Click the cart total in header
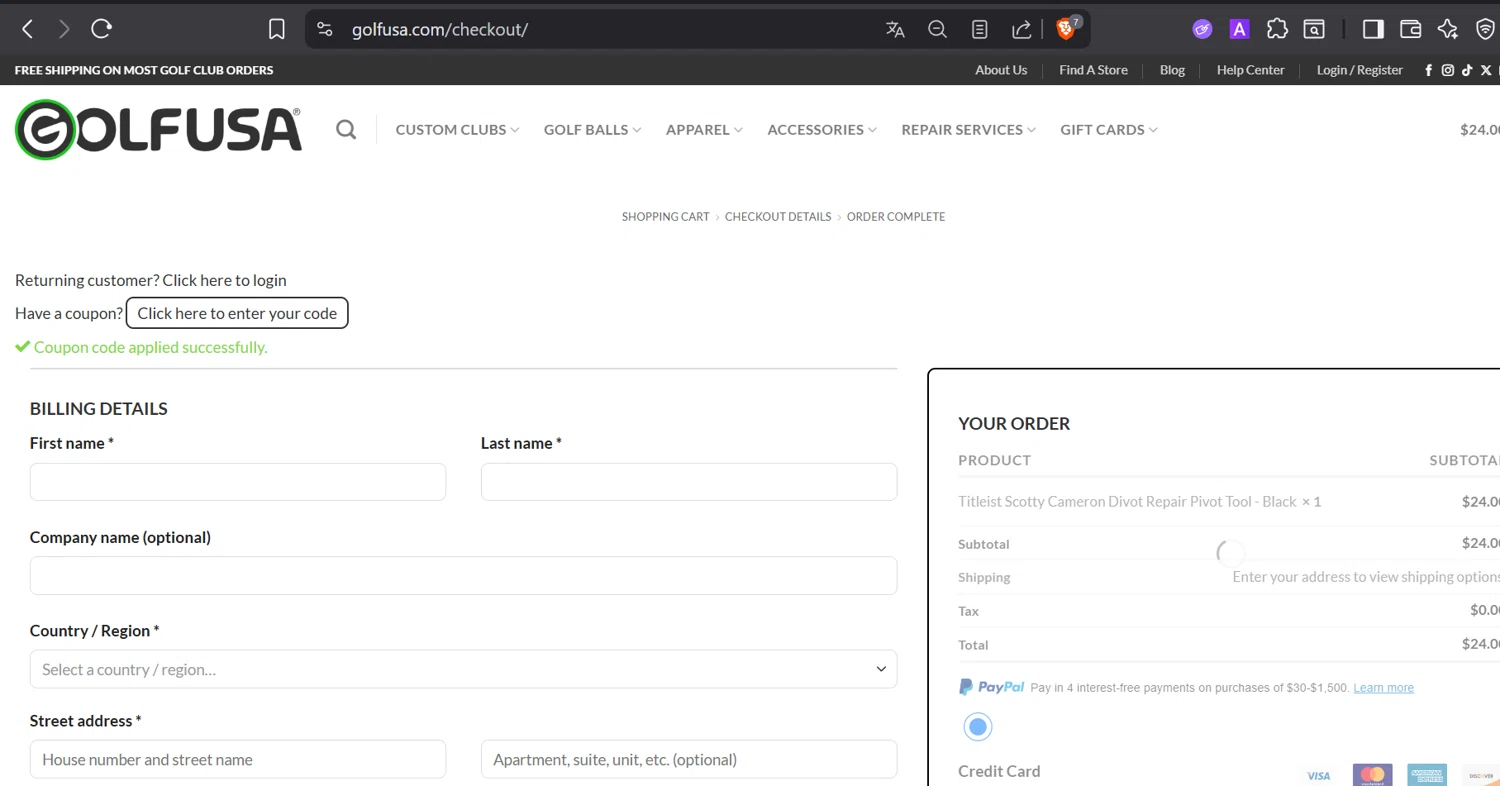Screen dimensions: 1500x786 click(x=1480, y=129)
